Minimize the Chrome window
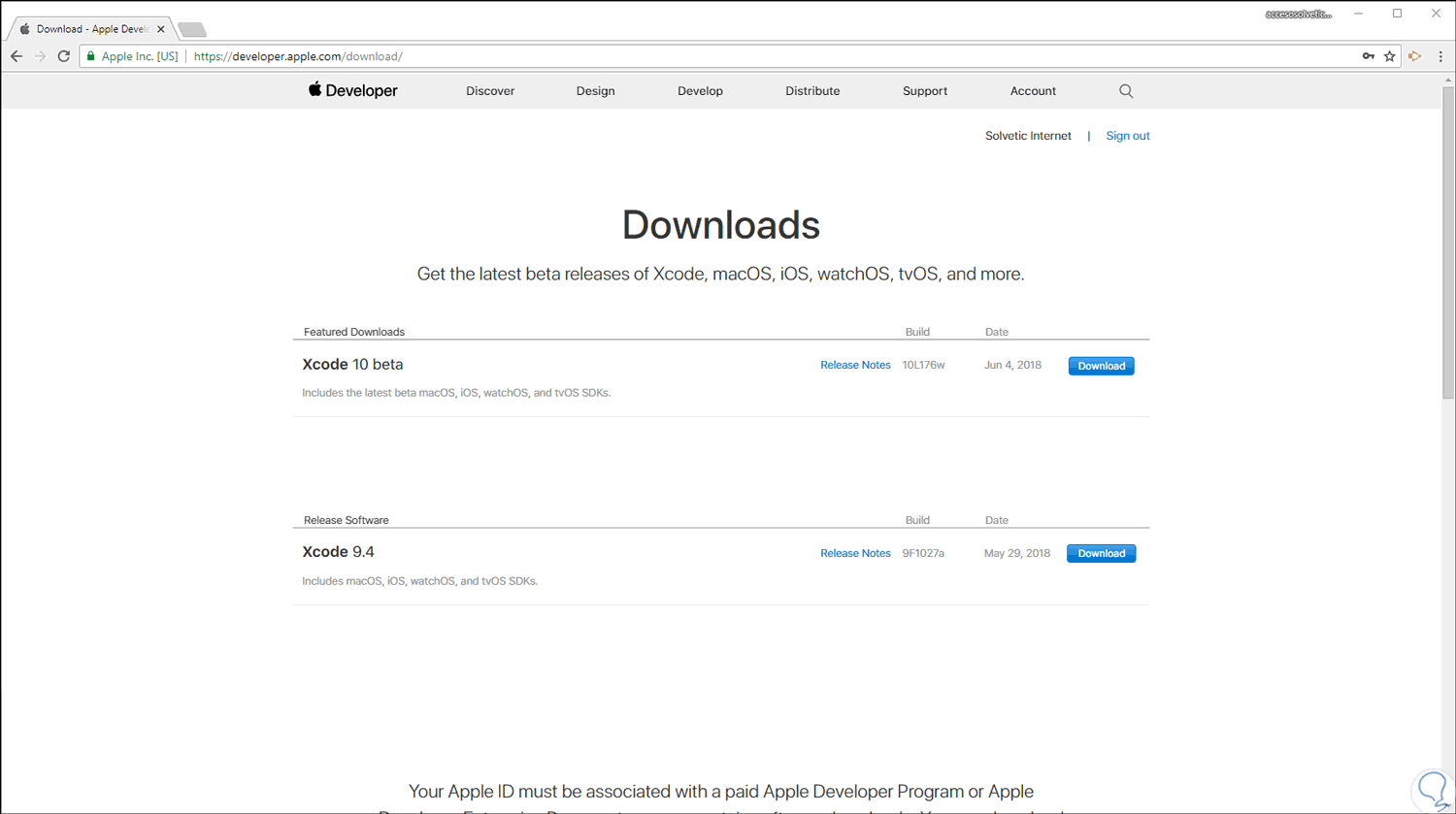 [1359, 14]
